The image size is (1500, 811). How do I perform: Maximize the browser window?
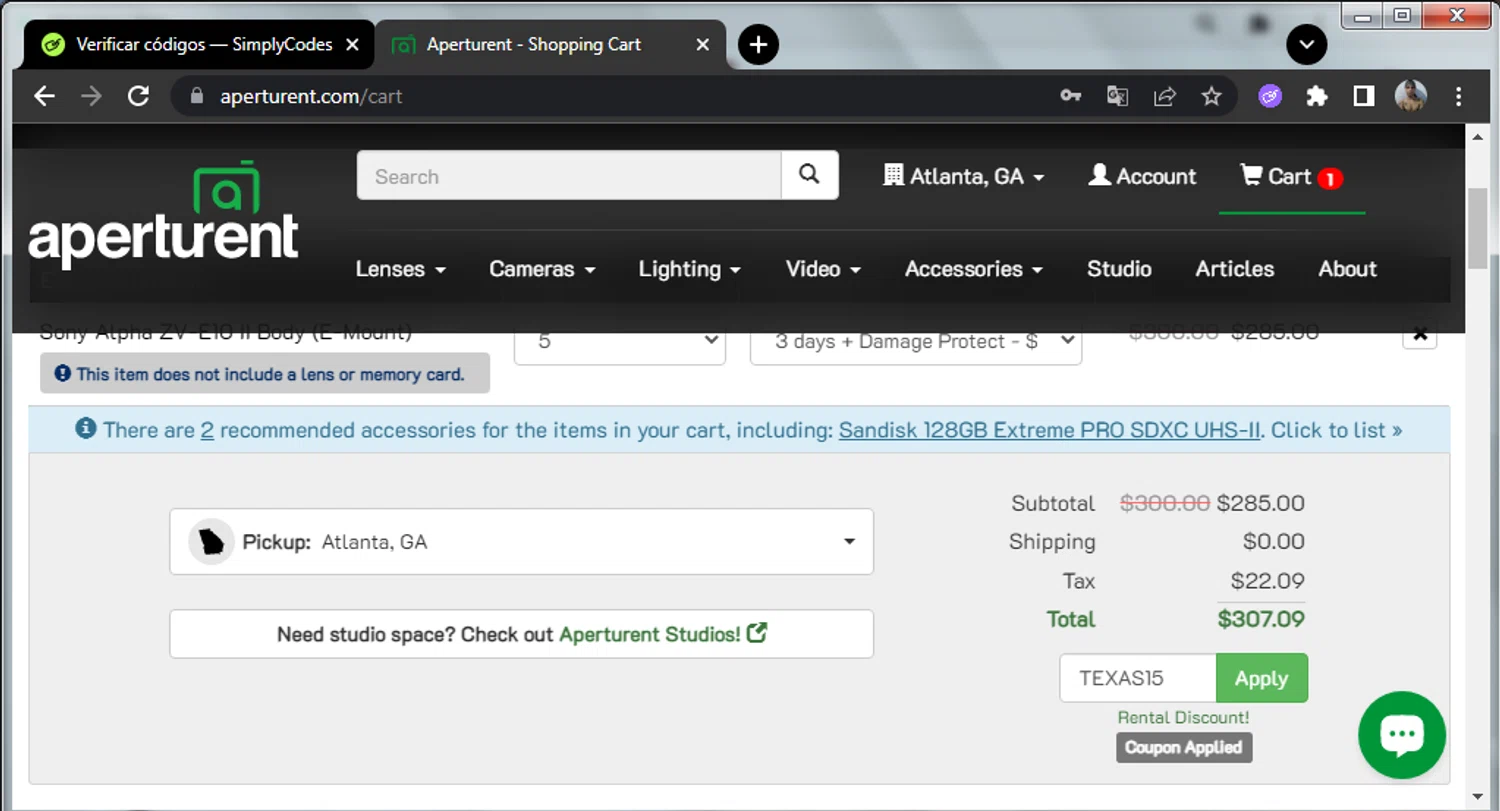click(x=1402, y=15)
